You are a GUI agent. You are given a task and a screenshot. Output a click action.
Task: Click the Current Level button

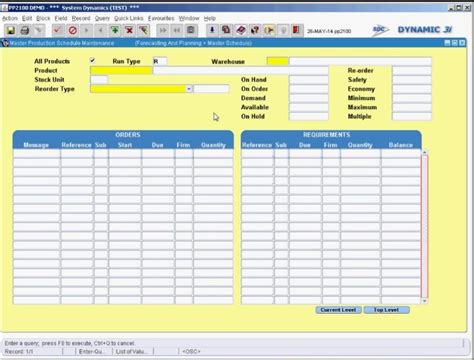coord(338,310)
